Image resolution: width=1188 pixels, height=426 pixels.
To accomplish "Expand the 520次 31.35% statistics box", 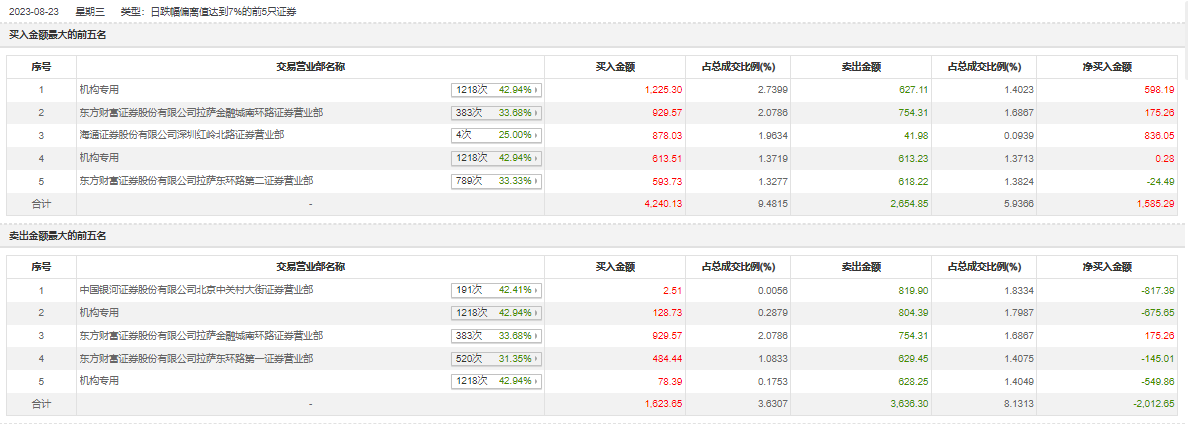I will coord(496,358).
